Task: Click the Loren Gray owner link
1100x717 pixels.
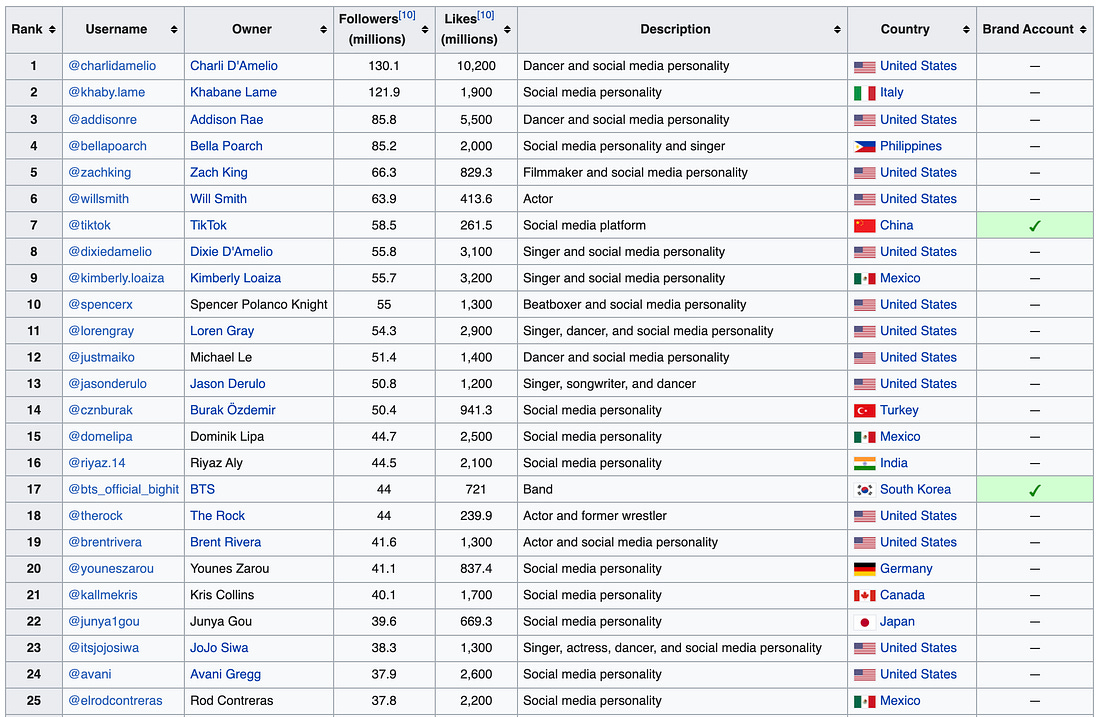Action: click(222, 331)
